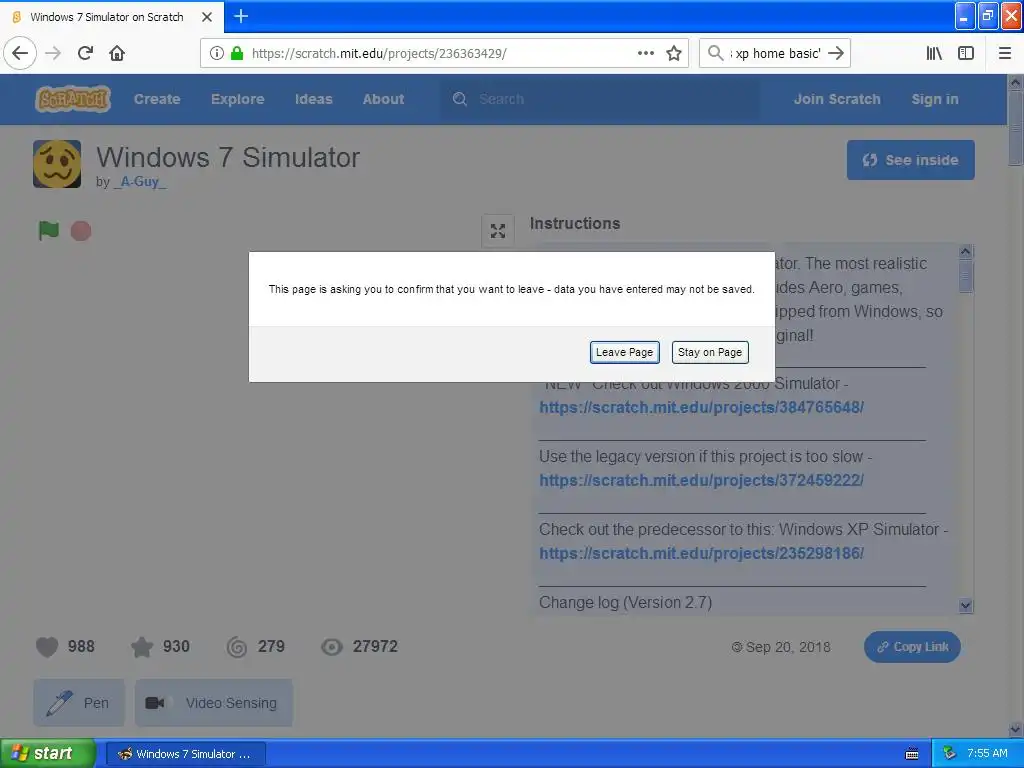
Task: Click the Copy Link button
Action: coord(912,647)
